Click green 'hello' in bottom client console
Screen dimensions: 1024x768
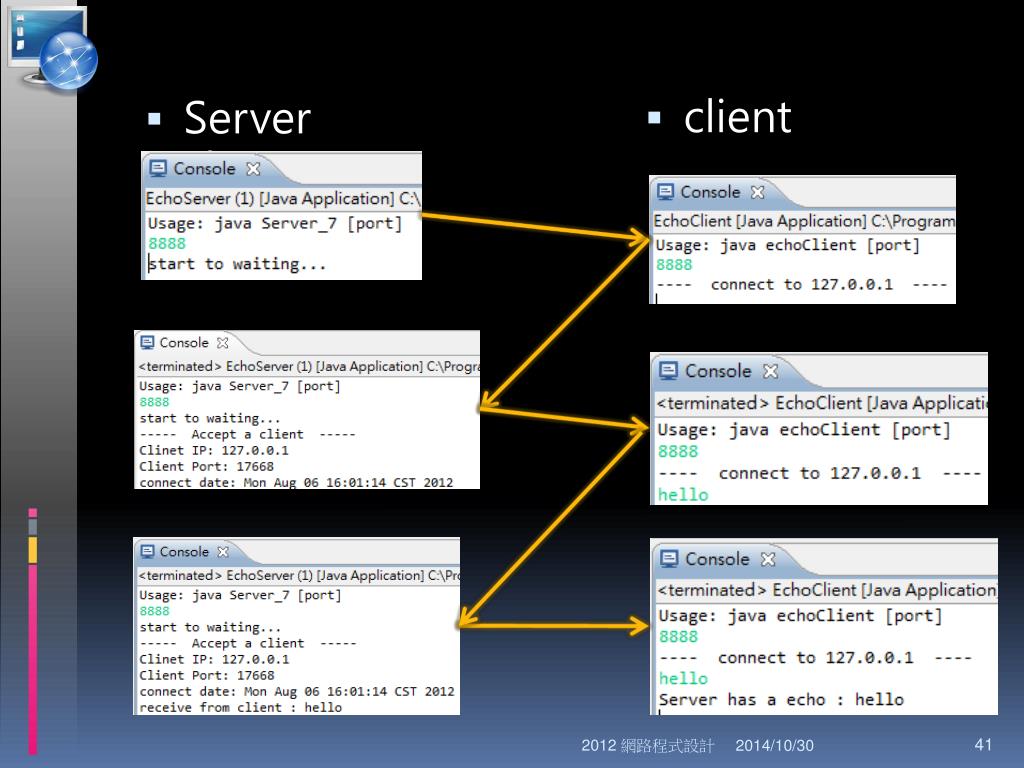point(683,679)
